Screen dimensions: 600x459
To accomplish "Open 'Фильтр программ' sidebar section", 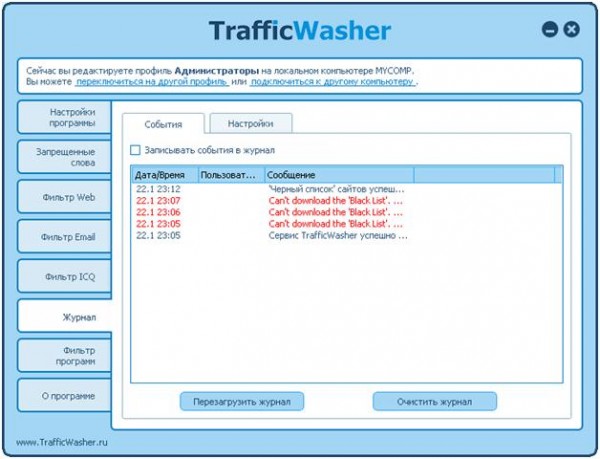I will point(64,356).
